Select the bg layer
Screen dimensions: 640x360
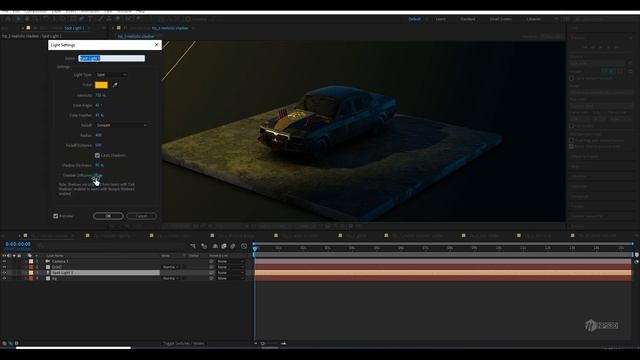[x=54, y=278]
